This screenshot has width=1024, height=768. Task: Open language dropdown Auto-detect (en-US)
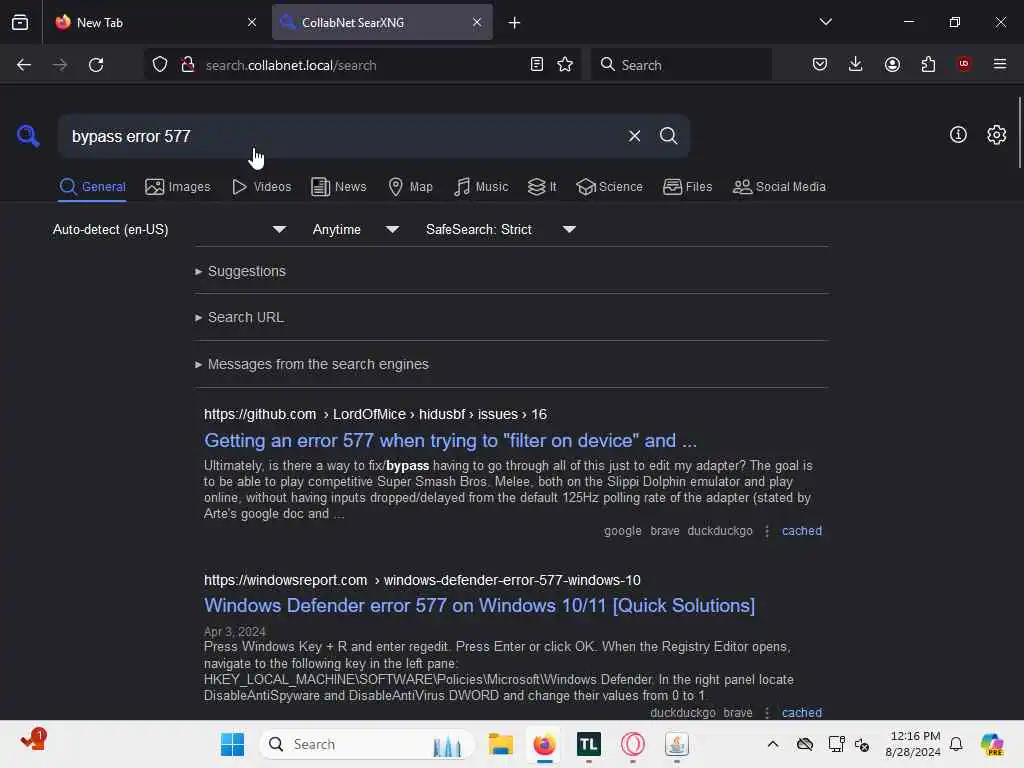coord(169,229)
